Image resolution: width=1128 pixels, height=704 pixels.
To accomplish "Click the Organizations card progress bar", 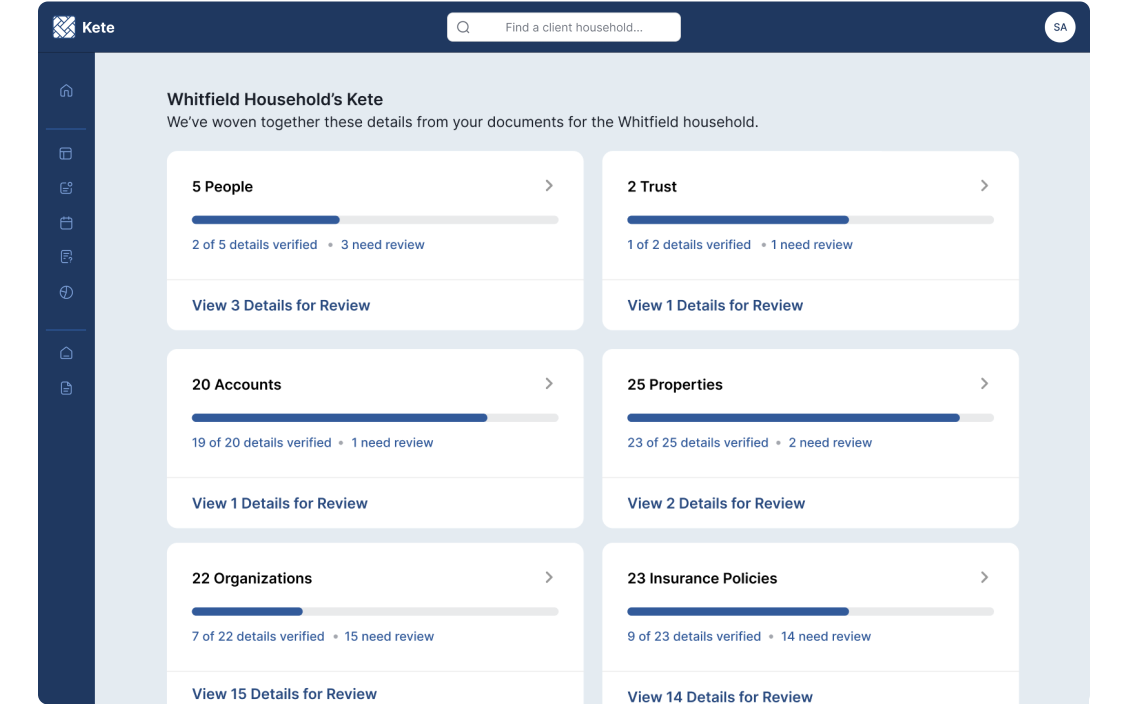I will (375, 612).
